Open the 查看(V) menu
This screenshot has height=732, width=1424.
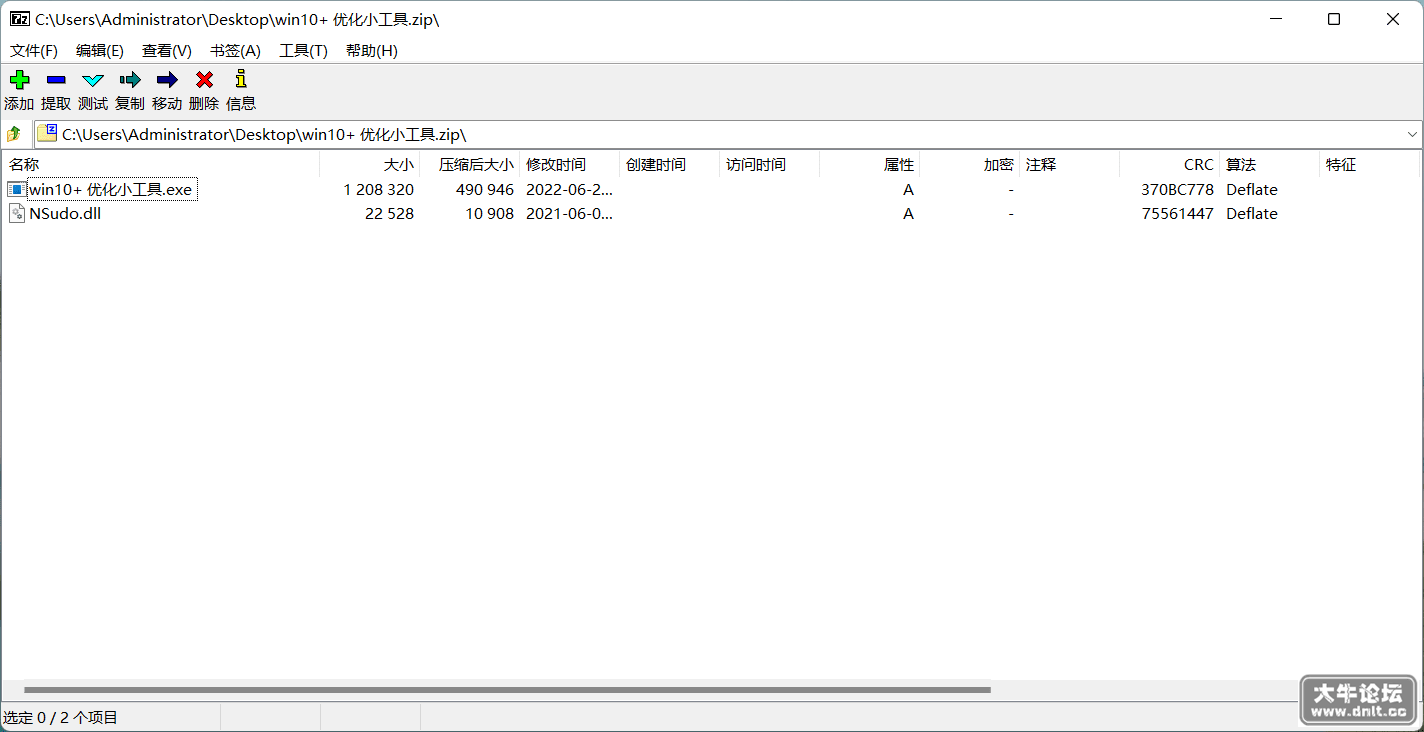(x=167, y=51)
